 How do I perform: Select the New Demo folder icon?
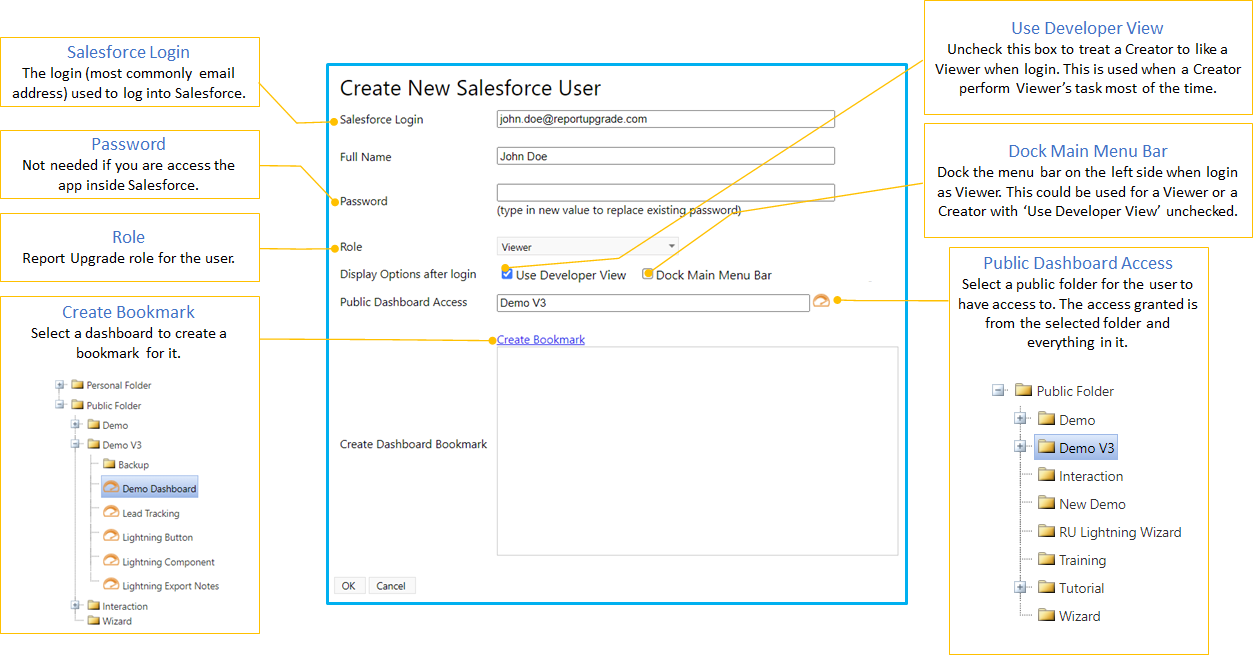[1047, 504]
